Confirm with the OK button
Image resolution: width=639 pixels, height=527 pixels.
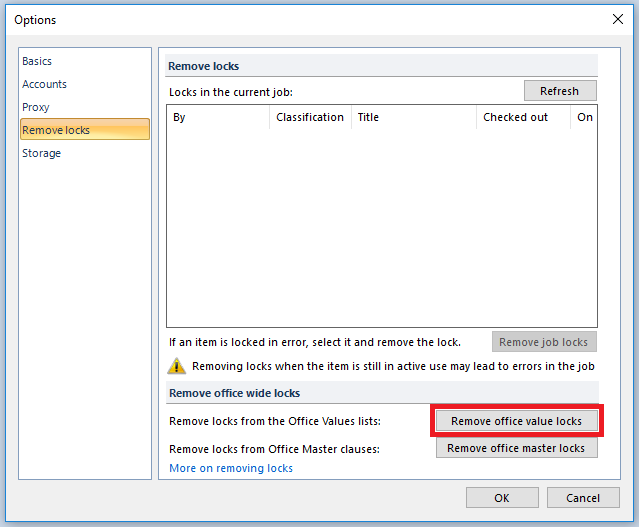(x=502, y=498)
